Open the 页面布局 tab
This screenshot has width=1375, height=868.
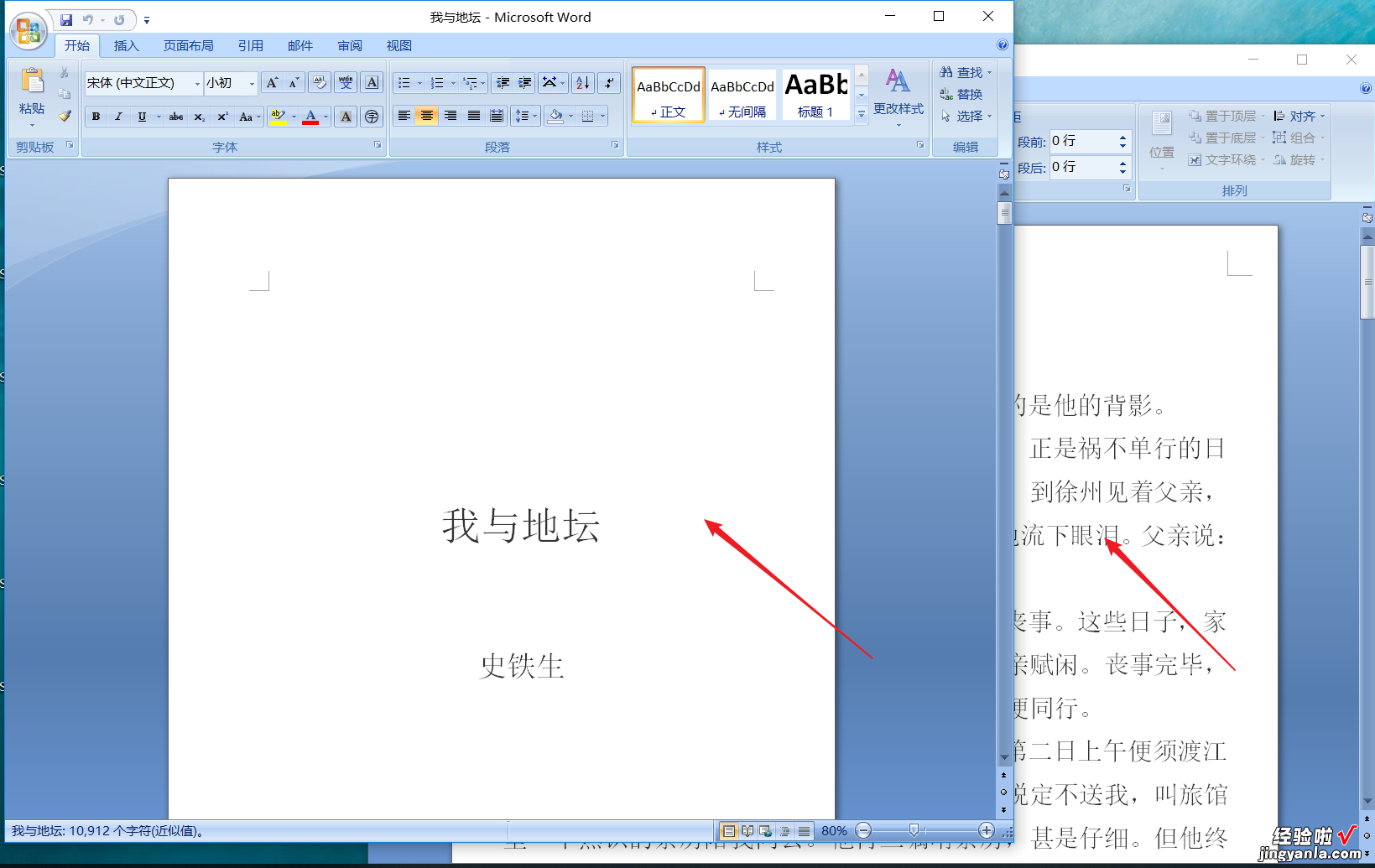189,45
